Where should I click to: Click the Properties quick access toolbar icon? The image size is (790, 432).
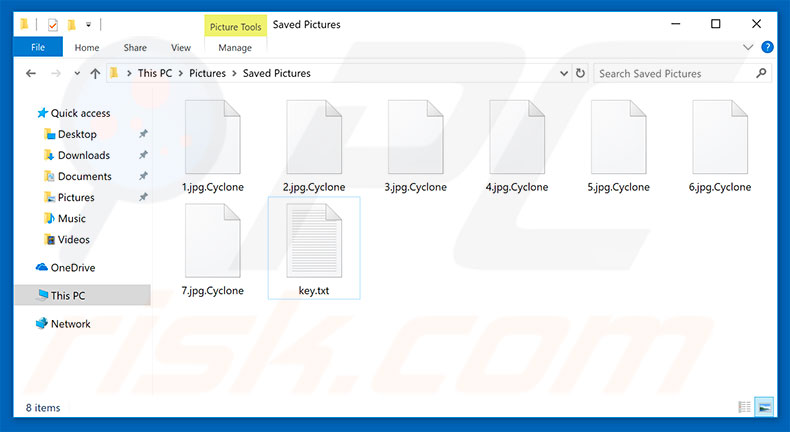pos(53,24)
